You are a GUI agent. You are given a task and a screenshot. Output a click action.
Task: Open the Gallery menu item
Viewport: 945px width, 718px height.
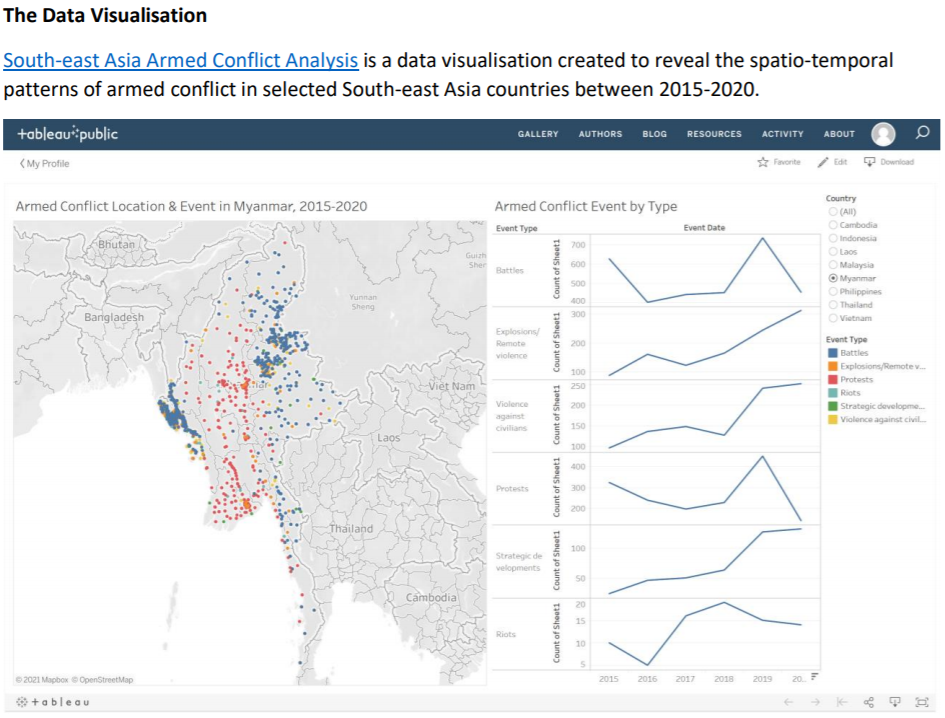coord(538,134)
